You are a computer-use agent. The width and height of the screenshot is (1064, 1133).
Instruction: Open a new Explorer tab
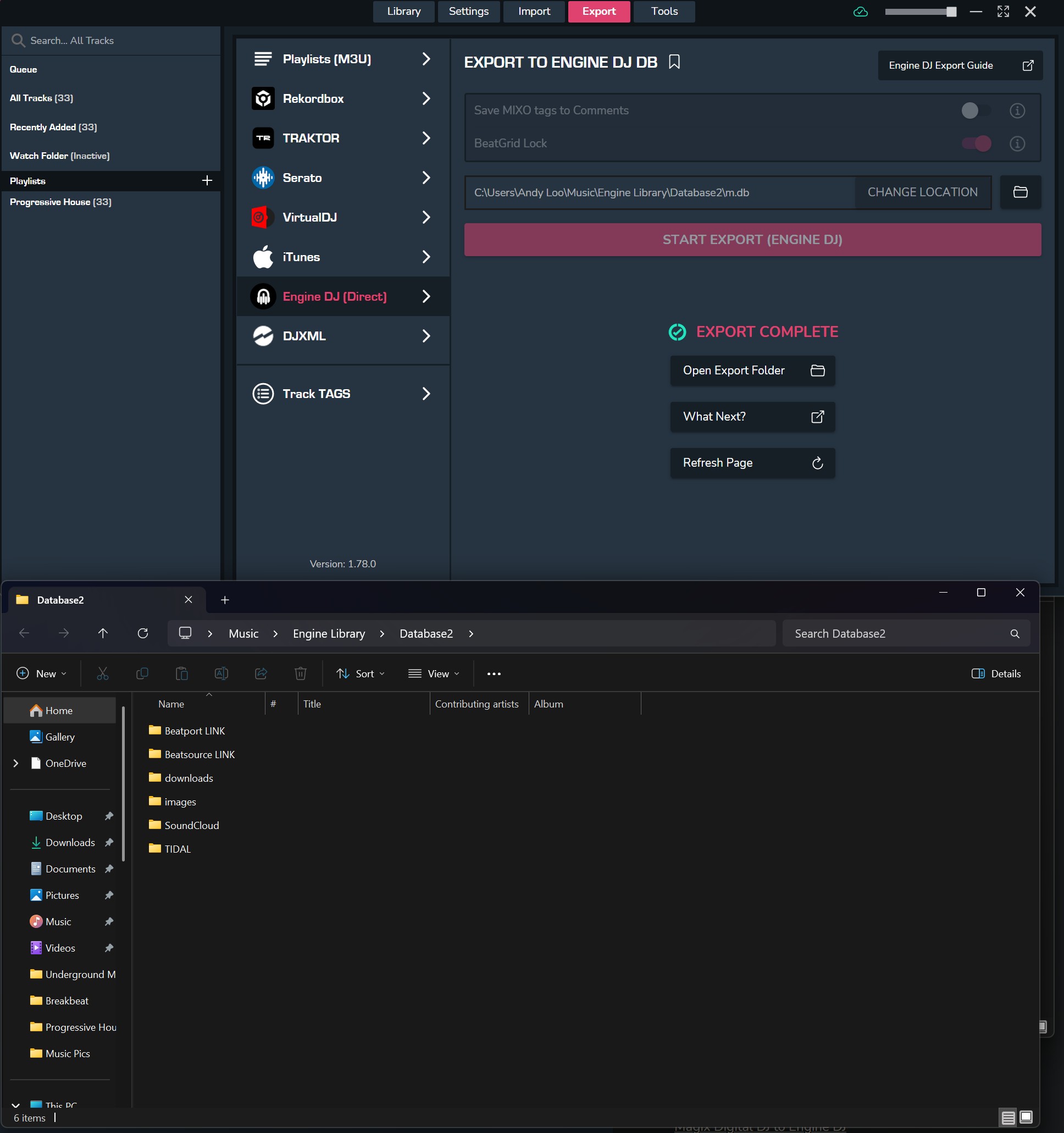tap(225, 600)
